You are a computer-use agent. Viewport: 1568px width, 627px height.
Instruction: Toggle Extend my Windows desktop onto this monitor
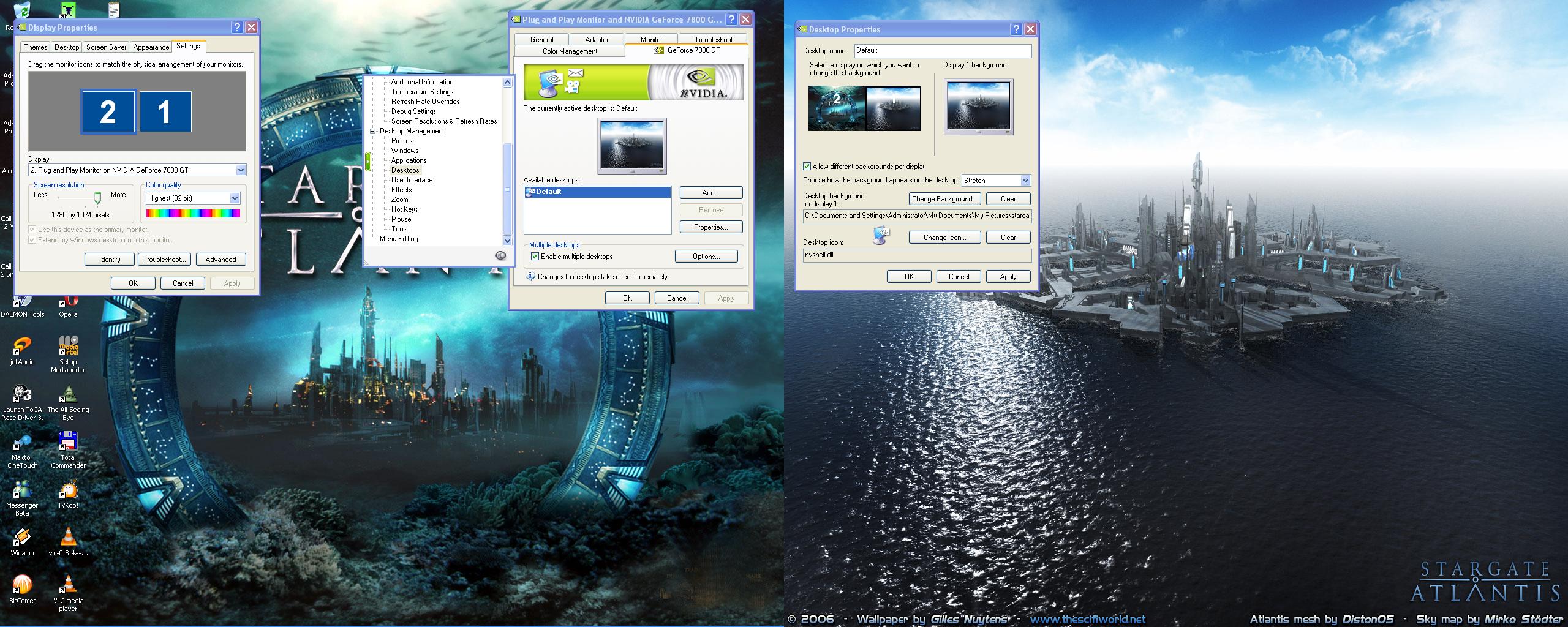32,240
